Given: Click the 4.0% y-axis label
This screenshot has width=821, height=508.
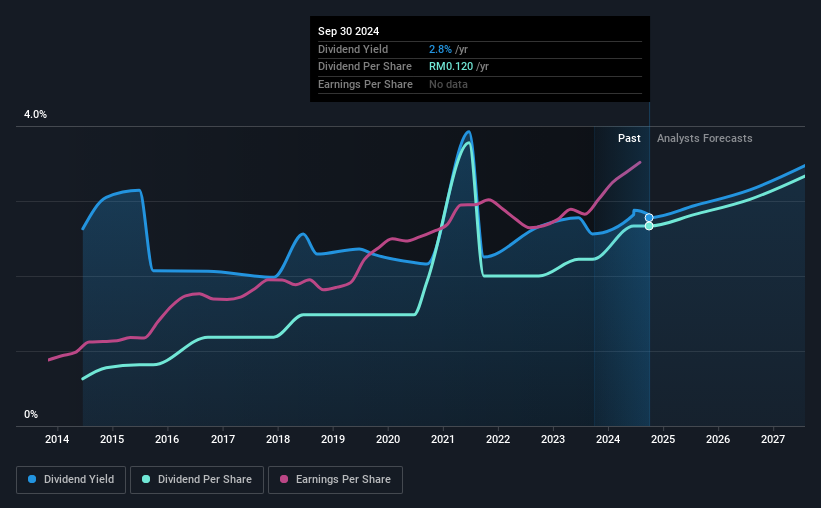Looking at the screenshot, I should pos(35,115).
